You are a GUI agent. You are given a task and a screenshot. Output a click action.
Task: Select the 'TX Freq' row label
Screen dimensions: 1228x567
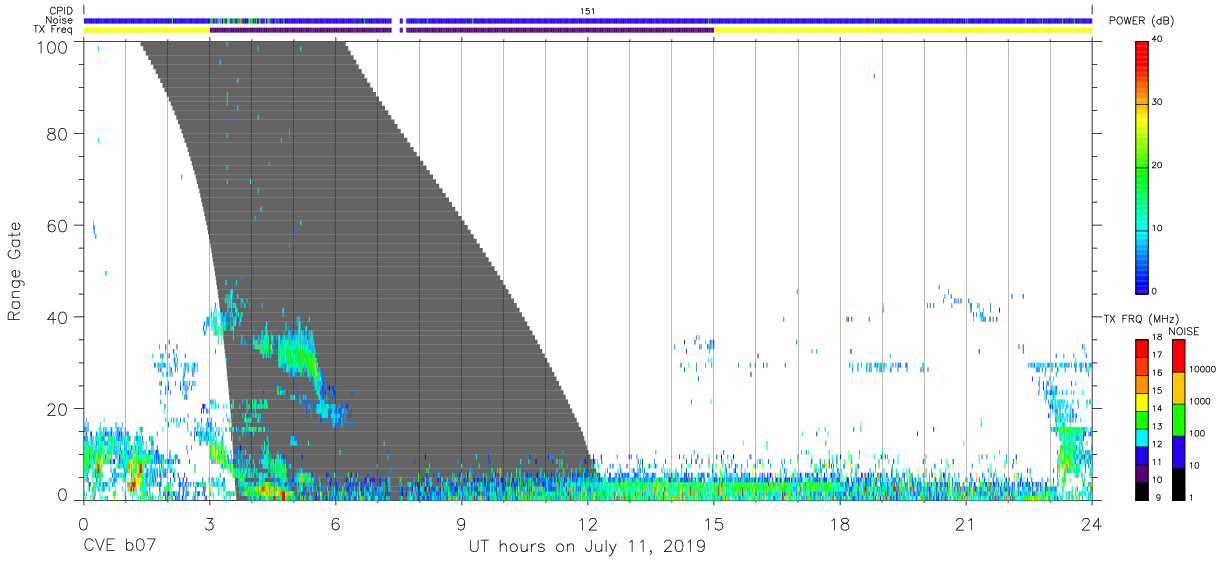pyautogui.click(x=54, y=30)
